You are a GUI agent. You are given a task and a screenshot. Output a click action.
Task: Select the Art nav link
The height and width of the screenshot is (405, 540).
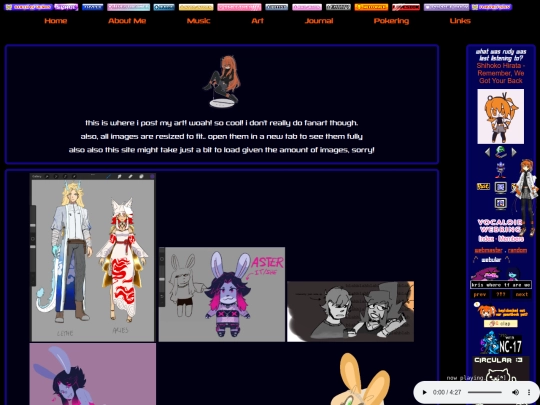257,21
